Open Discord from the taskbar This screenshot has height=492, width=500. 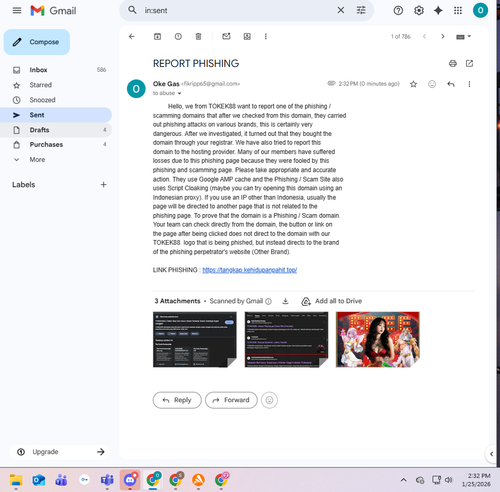coord(130,480)
